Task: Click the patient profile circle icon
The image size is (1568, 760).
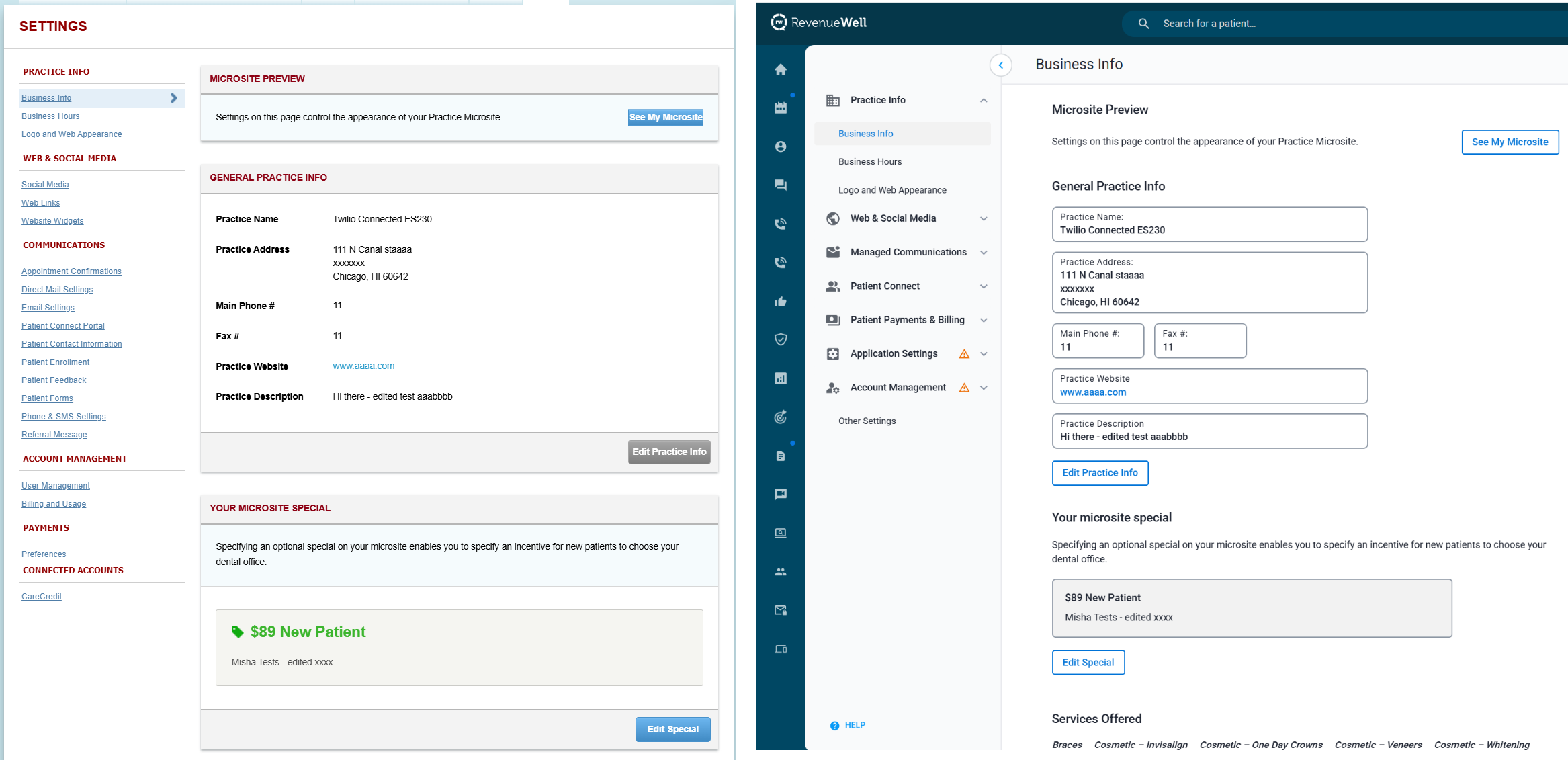Action: click(x=780, y=146)
